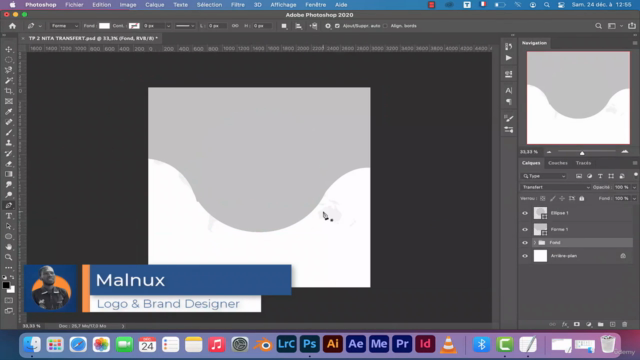Select the Pen tool
This screenshot has height=360, width=640.
9,205
